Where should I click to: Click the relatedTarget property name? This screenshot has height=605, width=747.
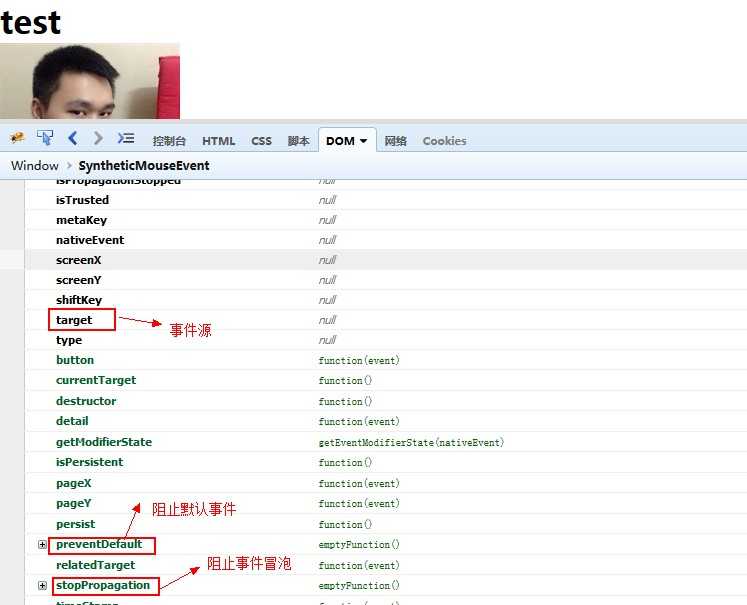[x=95, y=565]
